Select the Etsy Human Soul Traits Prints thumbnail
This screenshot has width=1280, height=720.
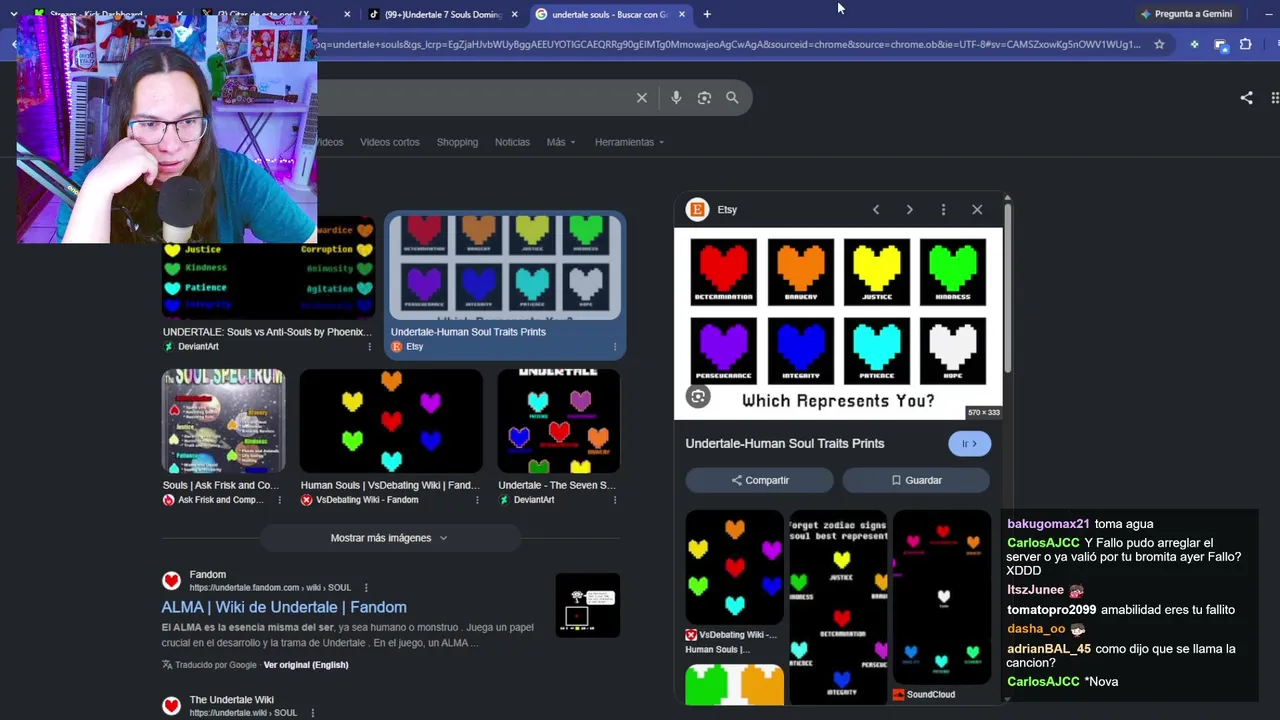[506, 268]
